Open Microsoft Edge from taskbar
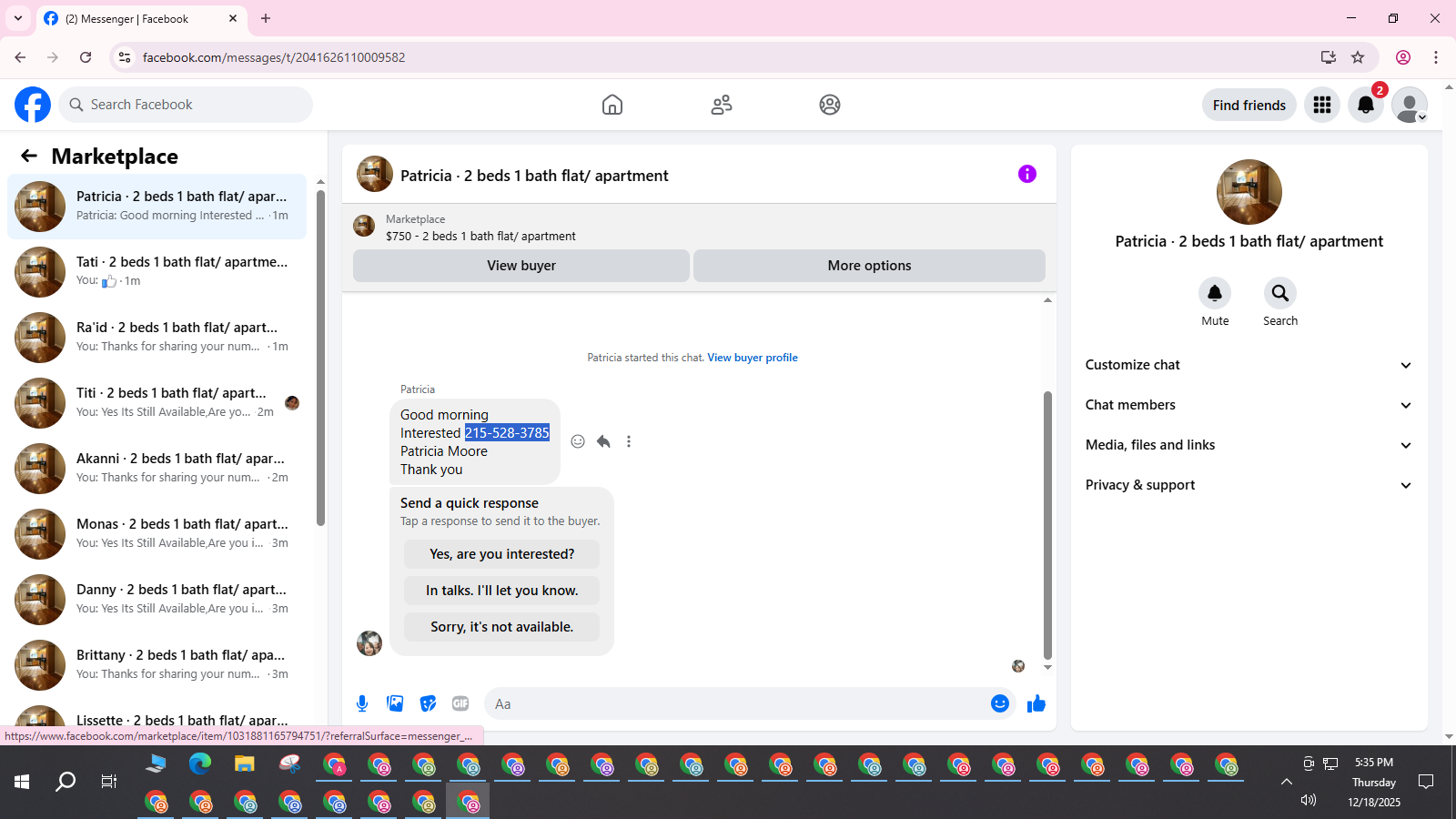 point(200,763)
